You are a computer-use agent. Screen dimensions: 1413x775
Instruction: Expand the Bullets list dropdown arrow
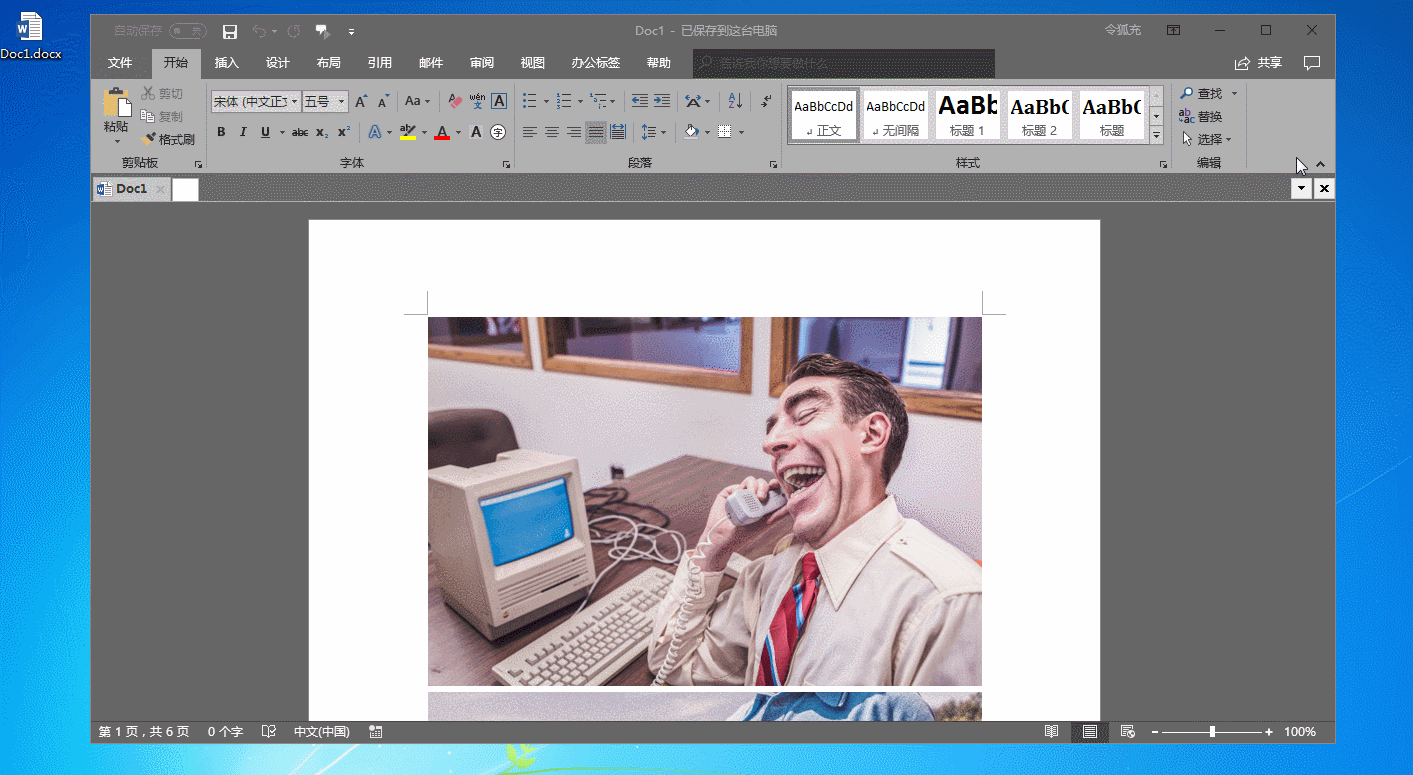click(545, 101)
